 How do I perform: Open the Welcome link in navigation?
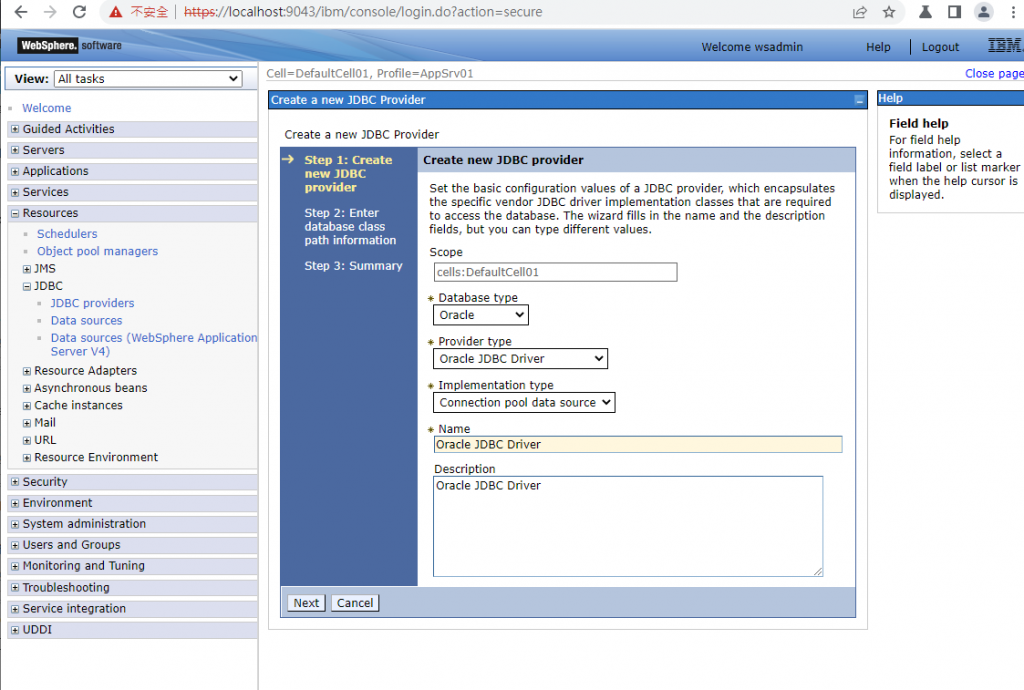tap(46, 108)
